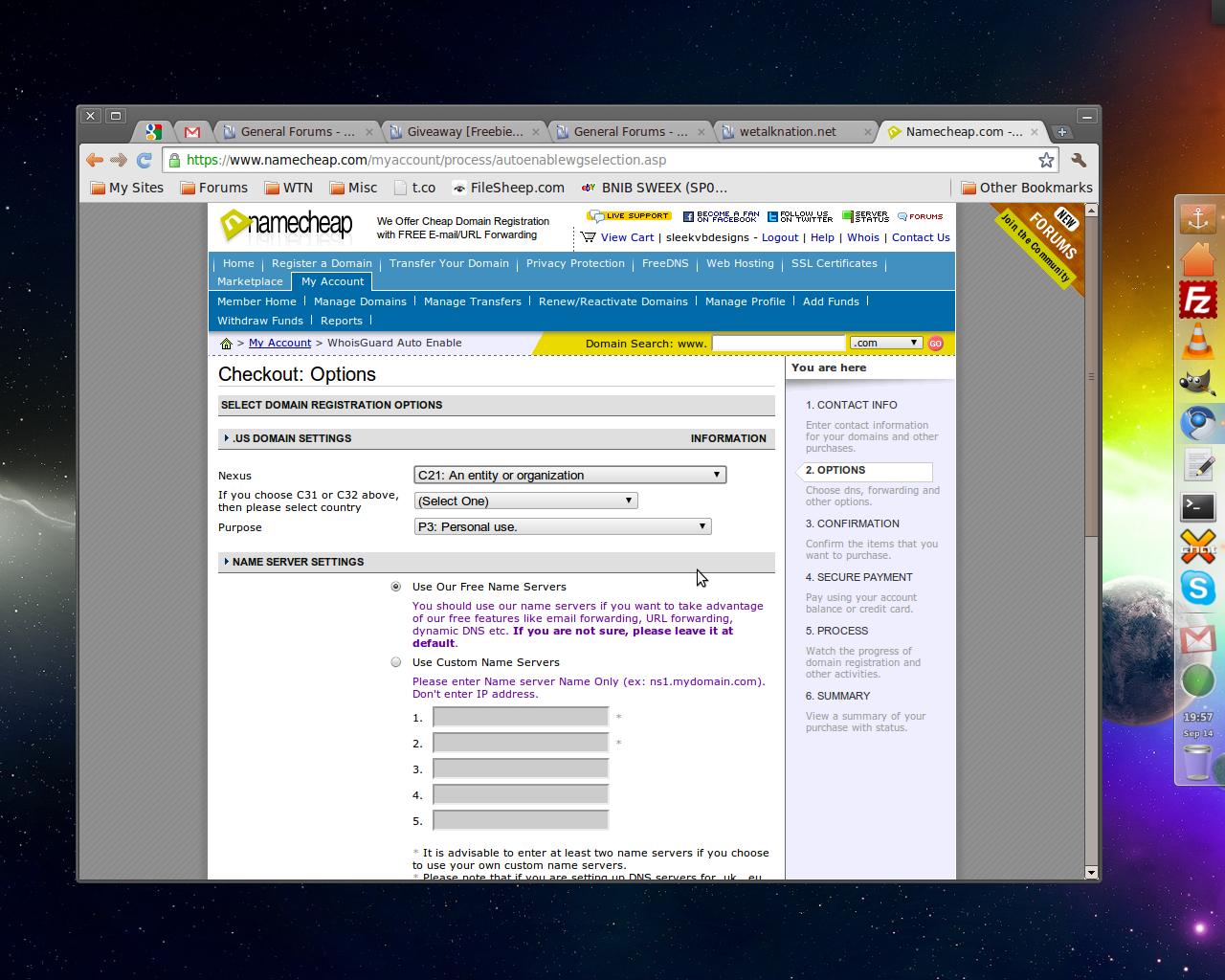1225x980 pixels.
Task: Click the Namecheap logo
Action: (286, 225)
